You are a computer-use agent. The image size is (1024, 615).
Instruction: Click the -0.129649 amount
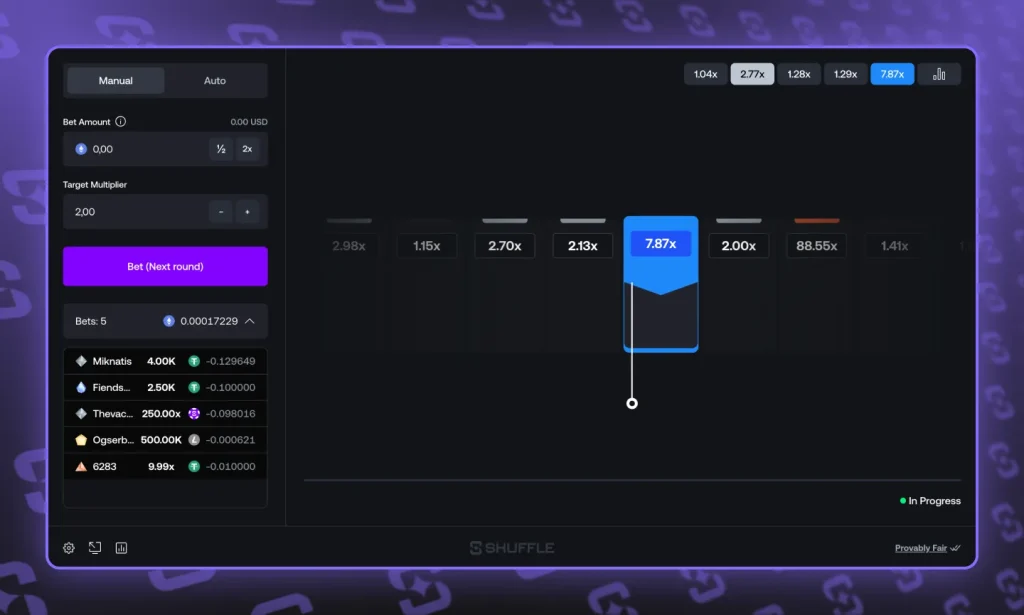[231, 361]
